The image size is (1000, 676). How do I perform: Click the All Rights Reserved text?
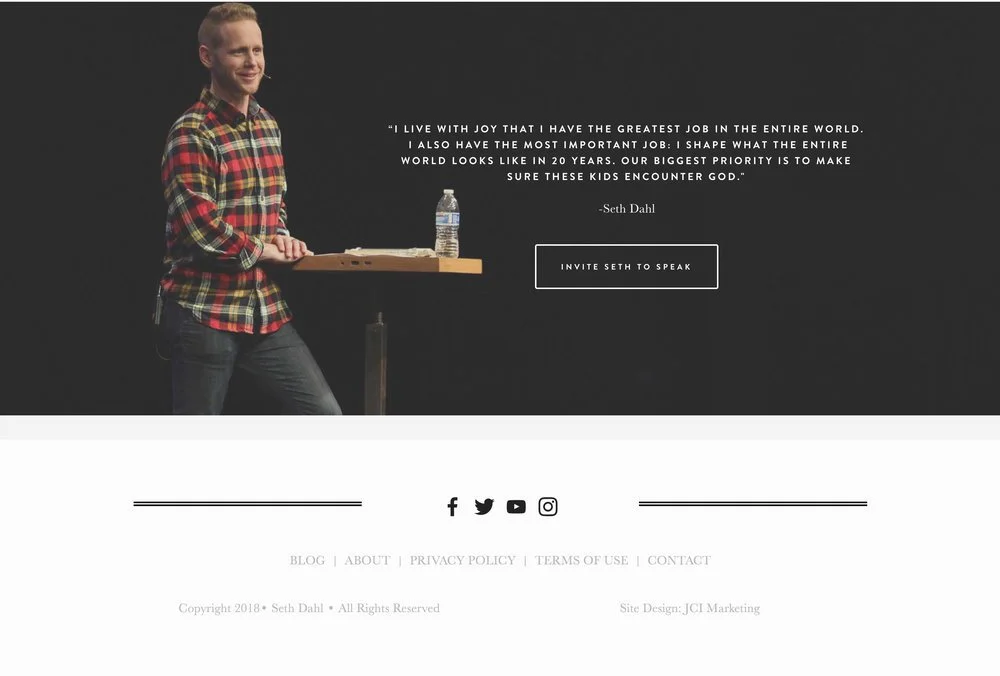click(388, 608)
